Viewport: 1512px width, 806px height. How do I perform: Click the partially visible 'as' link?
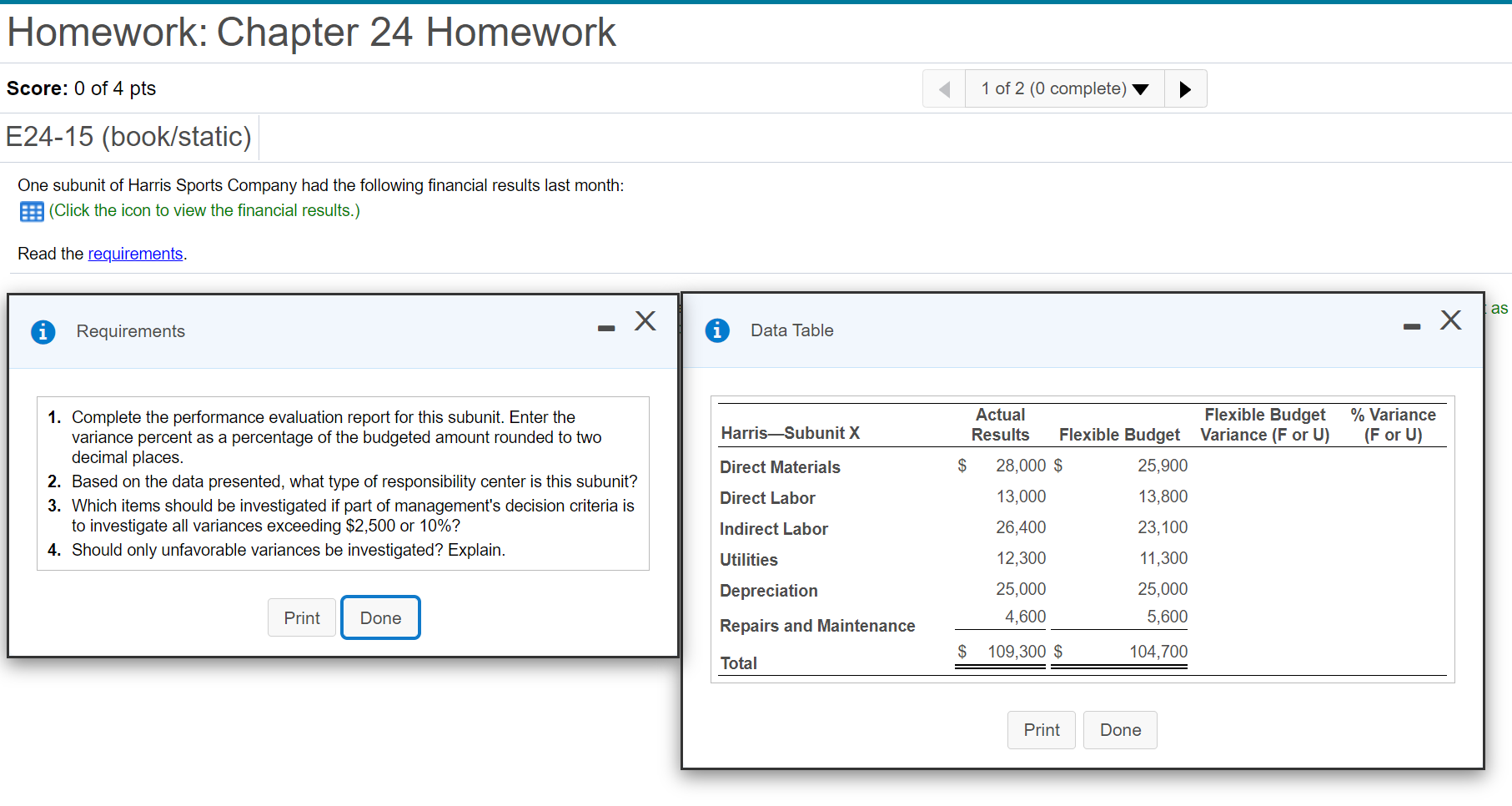1499,308
